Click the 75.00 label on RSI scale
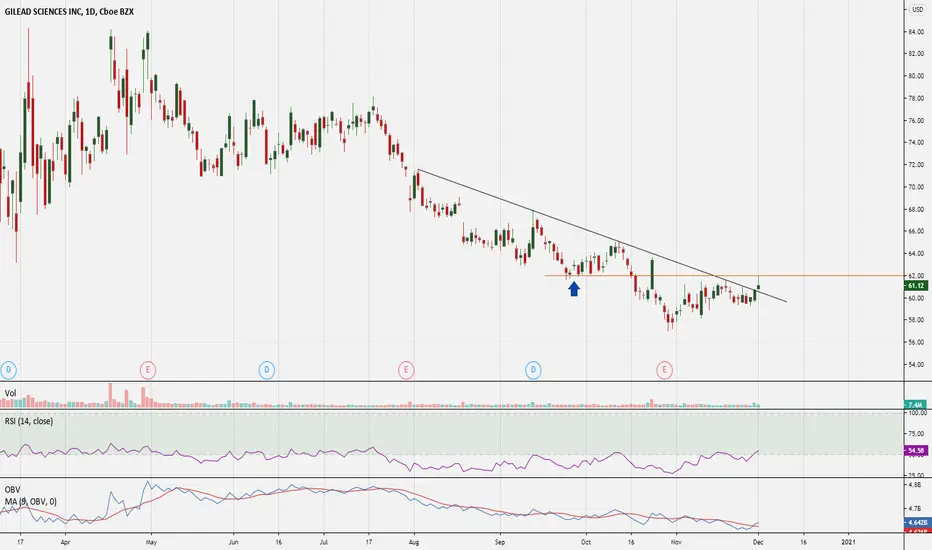The width and height of the screenshot is (932, 550). [x=916, y=433]
